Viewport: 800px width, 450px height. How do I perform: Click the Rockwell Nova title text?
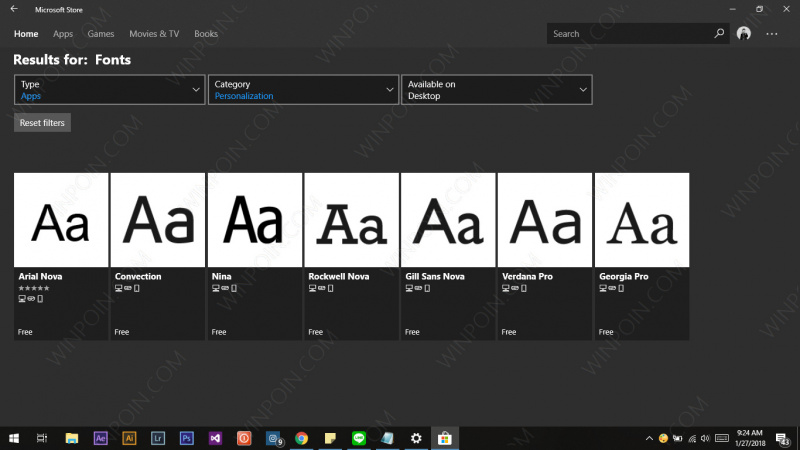pos(339,277)
